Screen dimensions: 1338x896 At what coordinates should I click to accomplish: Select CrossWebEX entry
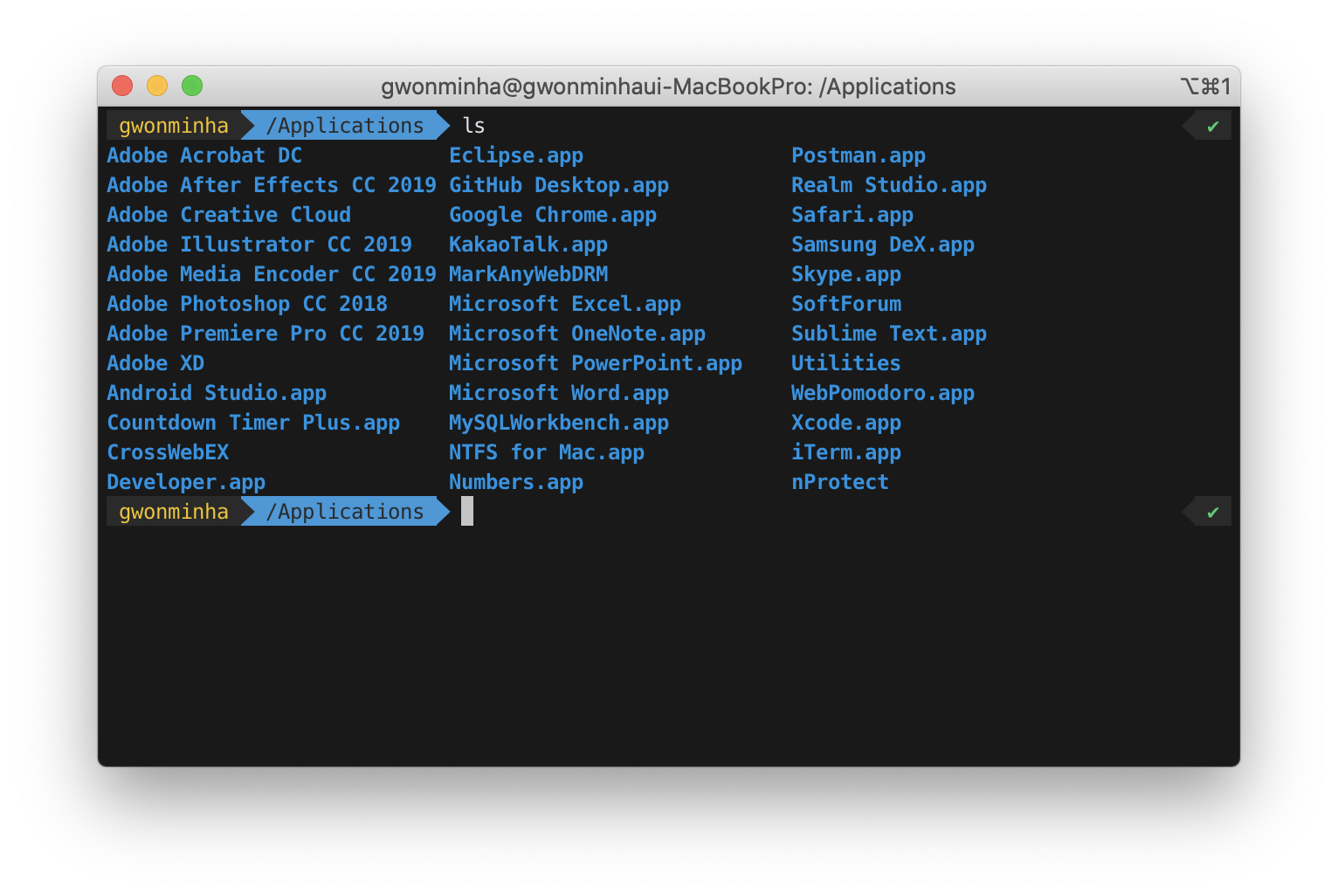(168, 452)
